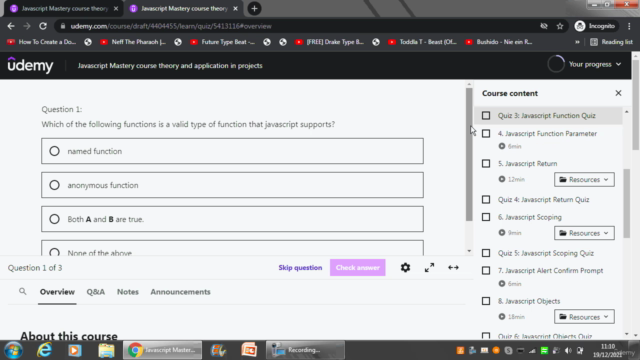Select the anonymous function option
Viewport: 640px width, 360px height.
coord(232,185)
